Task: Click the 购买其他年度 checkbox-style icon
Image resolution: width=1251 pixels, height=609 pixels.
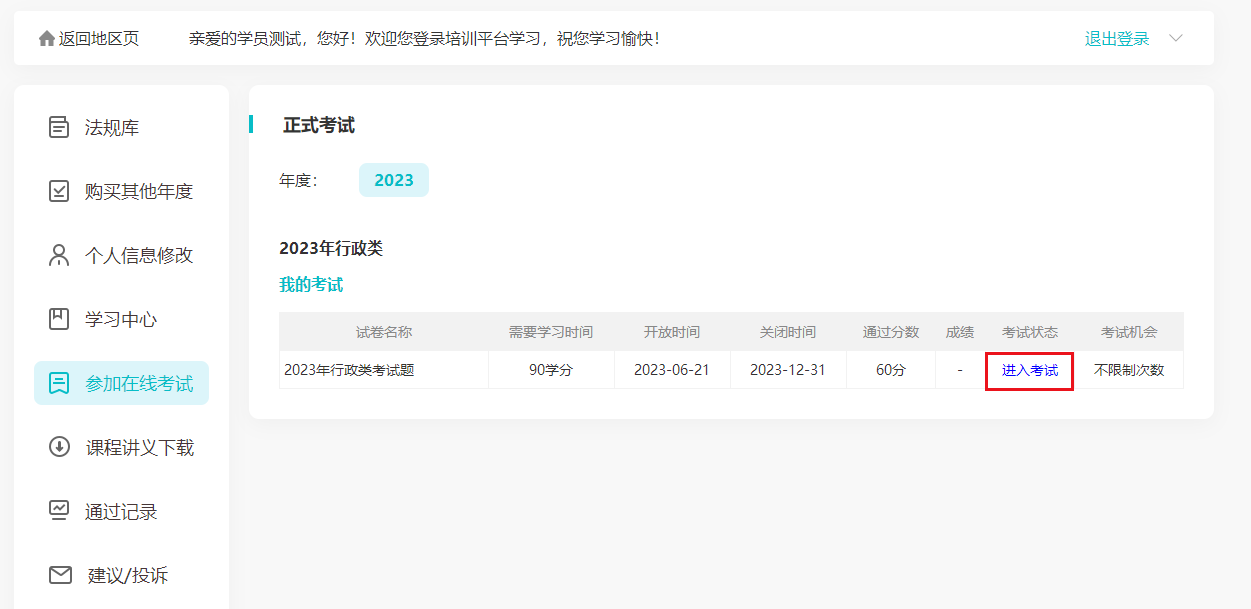Action: point(59,191)
